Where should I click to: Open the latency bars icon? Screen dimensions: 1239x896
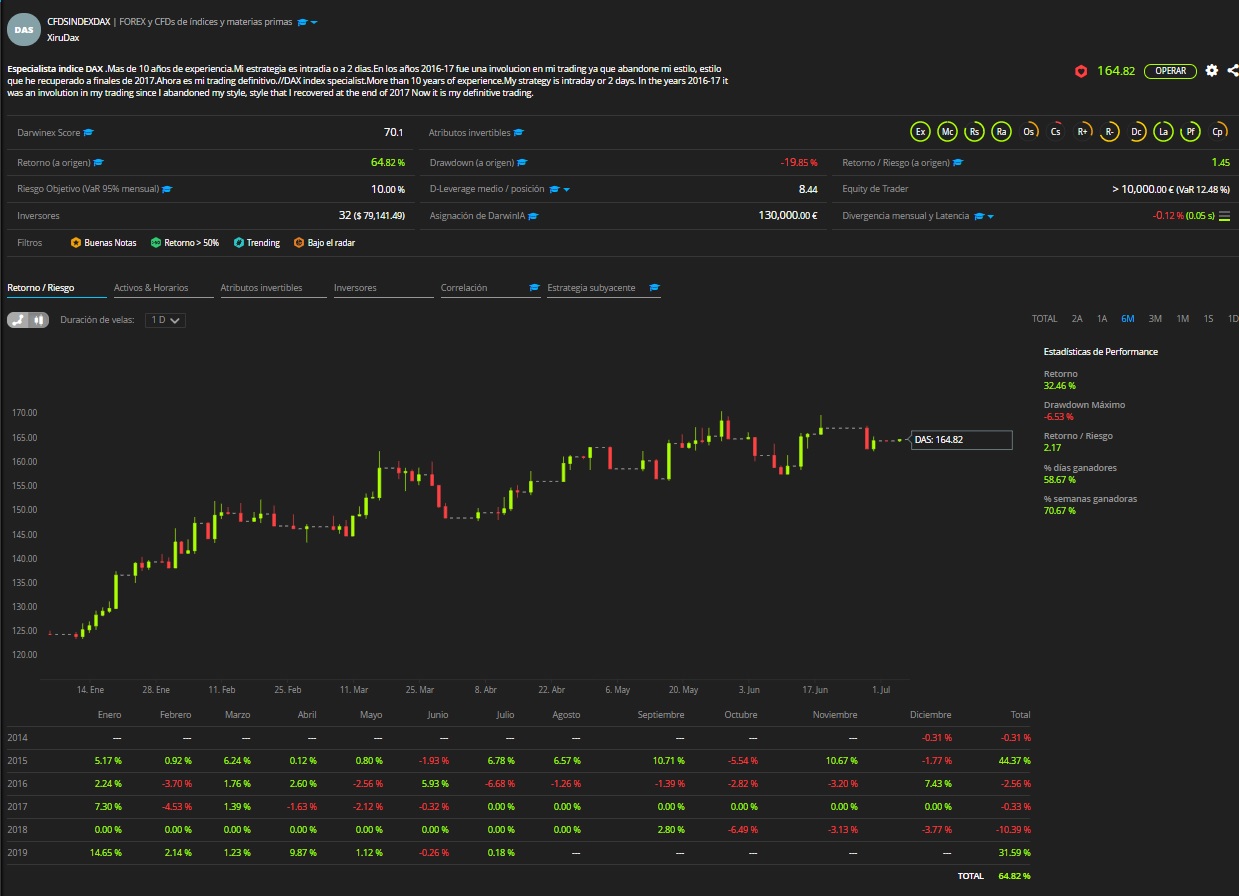[1224, 215]
